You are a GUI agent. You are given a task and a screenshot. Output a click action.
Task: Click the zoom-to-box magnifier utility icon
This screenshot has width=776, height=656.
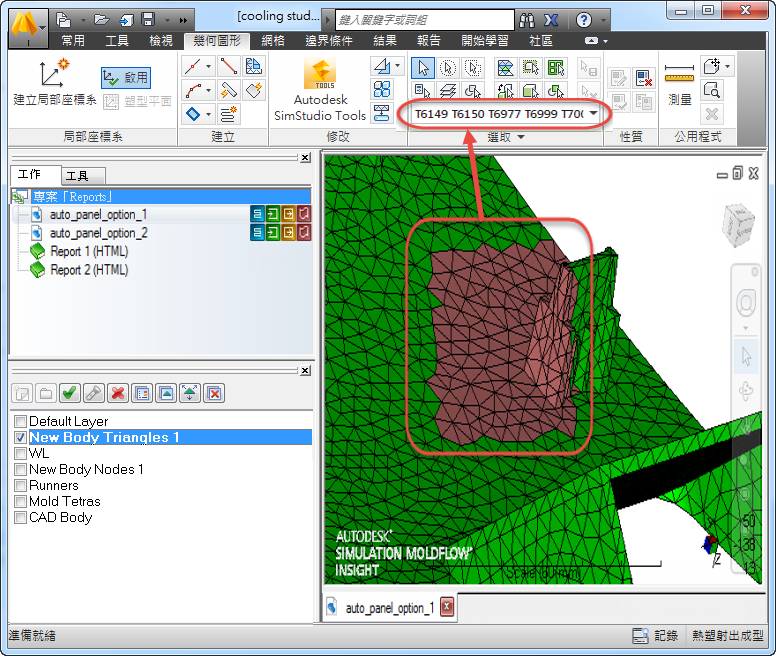pyautogui.click(x=712, y=90)
